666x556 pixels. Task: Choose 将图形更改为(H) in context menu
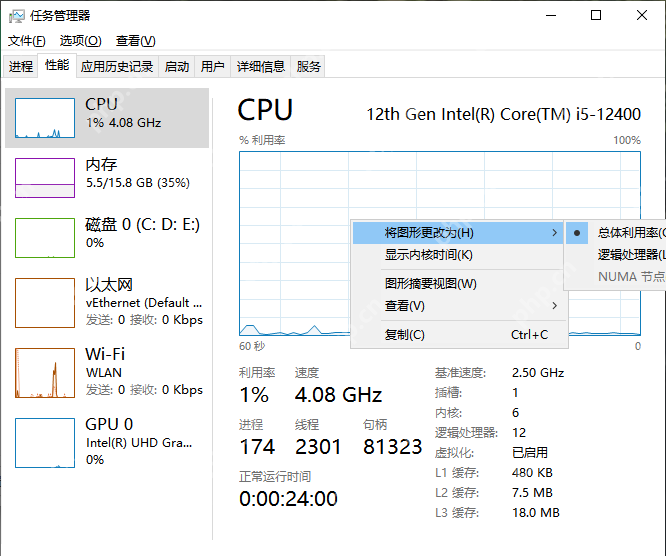pyautogui.click(x=458, y=233)
